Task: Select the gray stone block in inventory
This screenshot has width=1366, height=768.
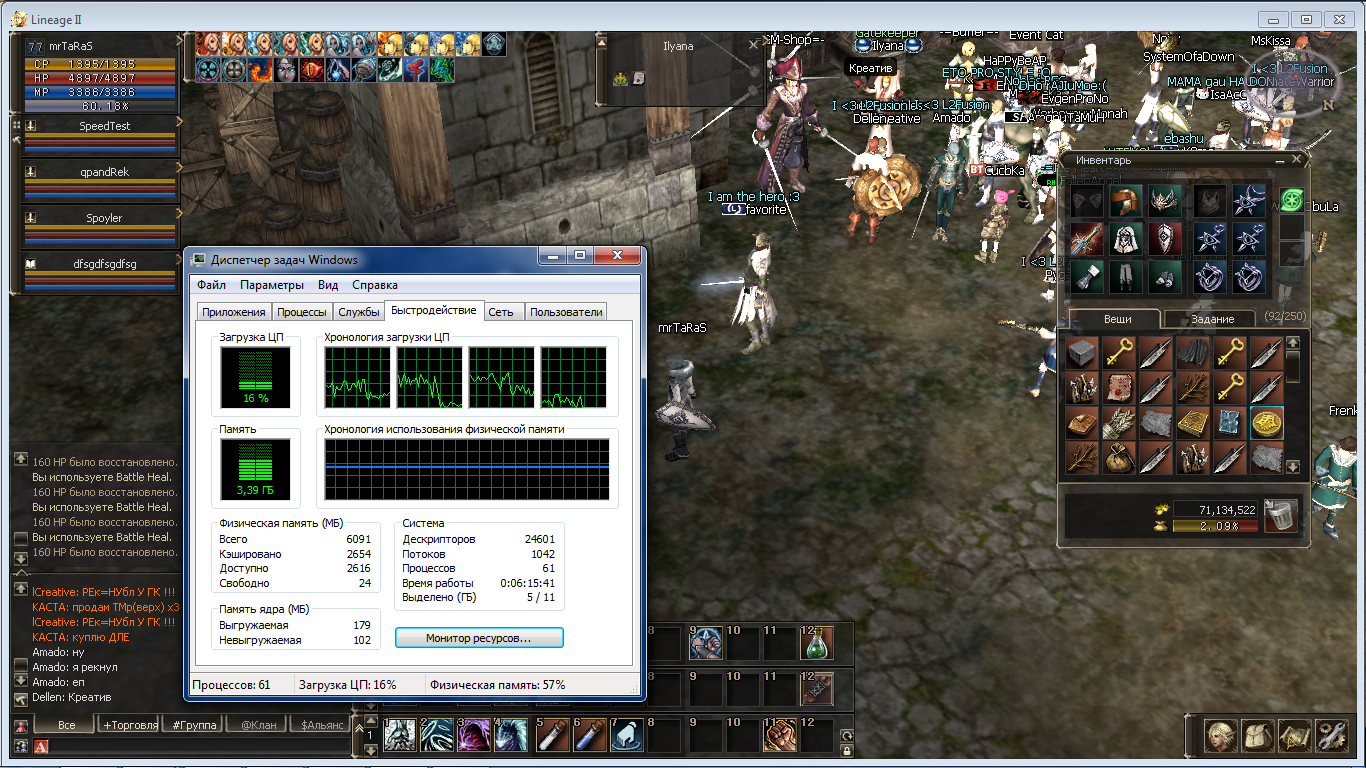Action: pyautogui.click(x=1082, y=353)
